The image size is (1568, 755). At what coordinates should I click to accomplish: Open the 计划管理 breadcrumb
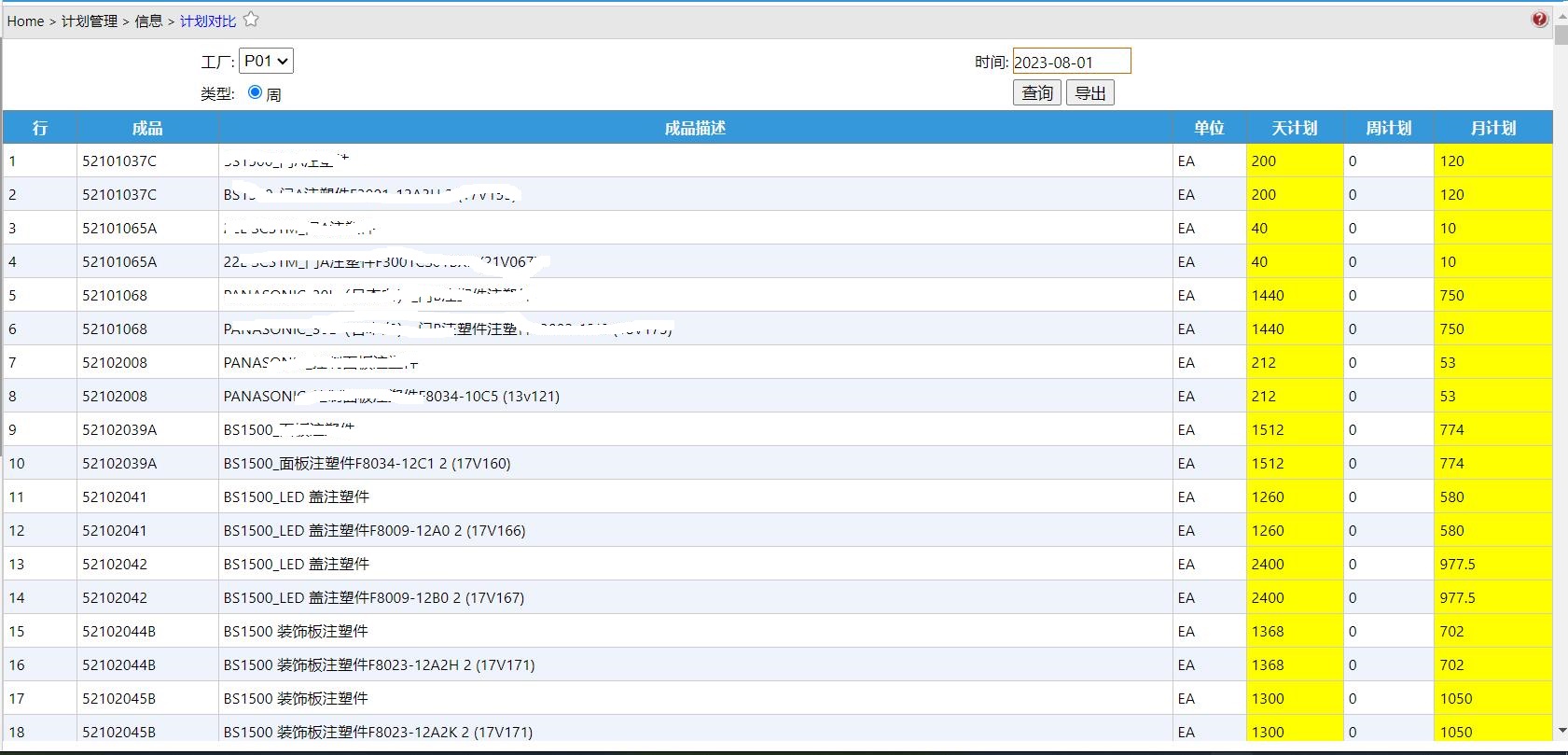click(90, 21)
